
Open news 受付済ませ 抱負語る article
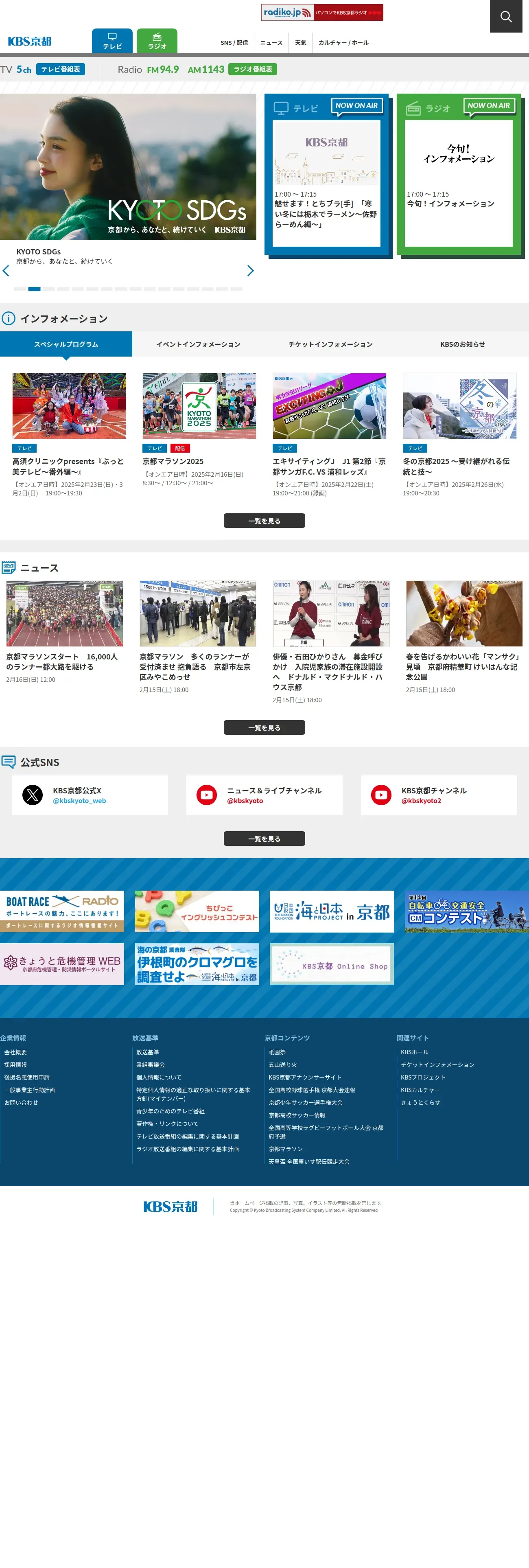(198, 613)
